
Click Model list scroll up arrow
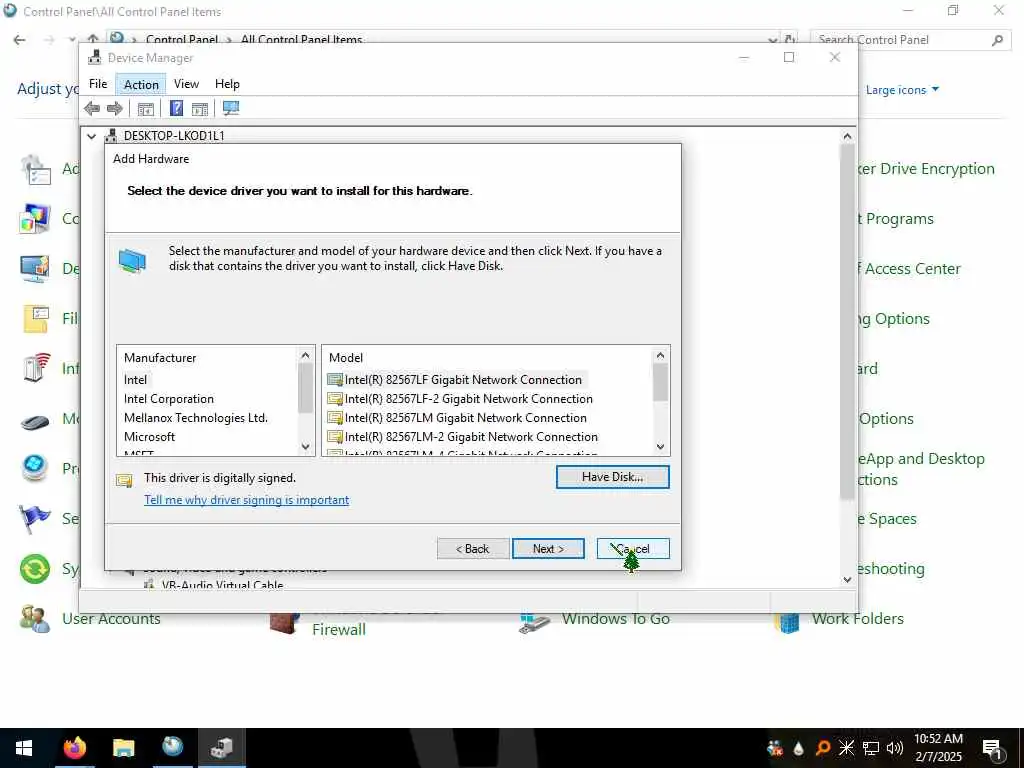pos(660,356)
